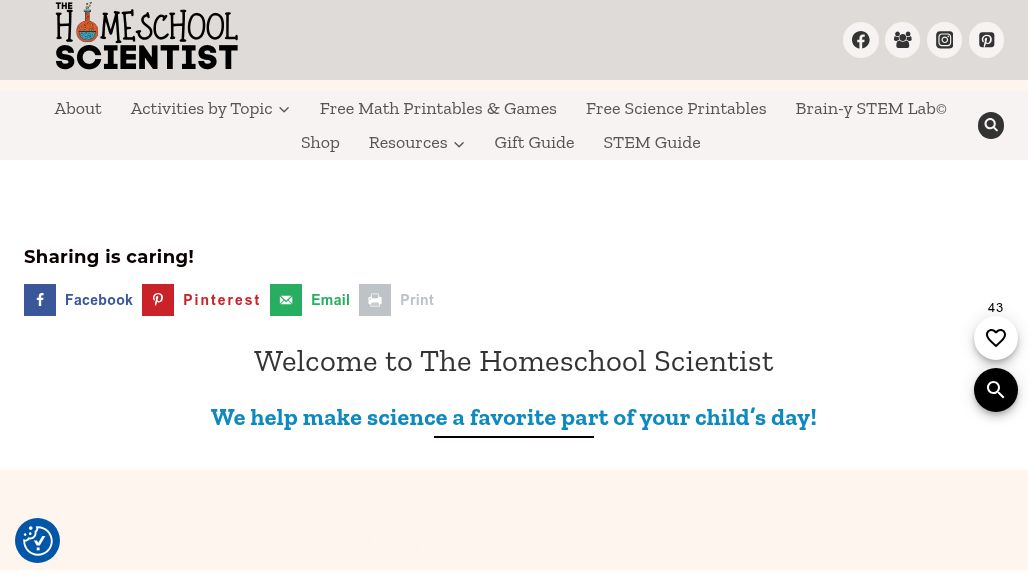Click the Print button
1028x578 pixels.
[x=397, y=300]
